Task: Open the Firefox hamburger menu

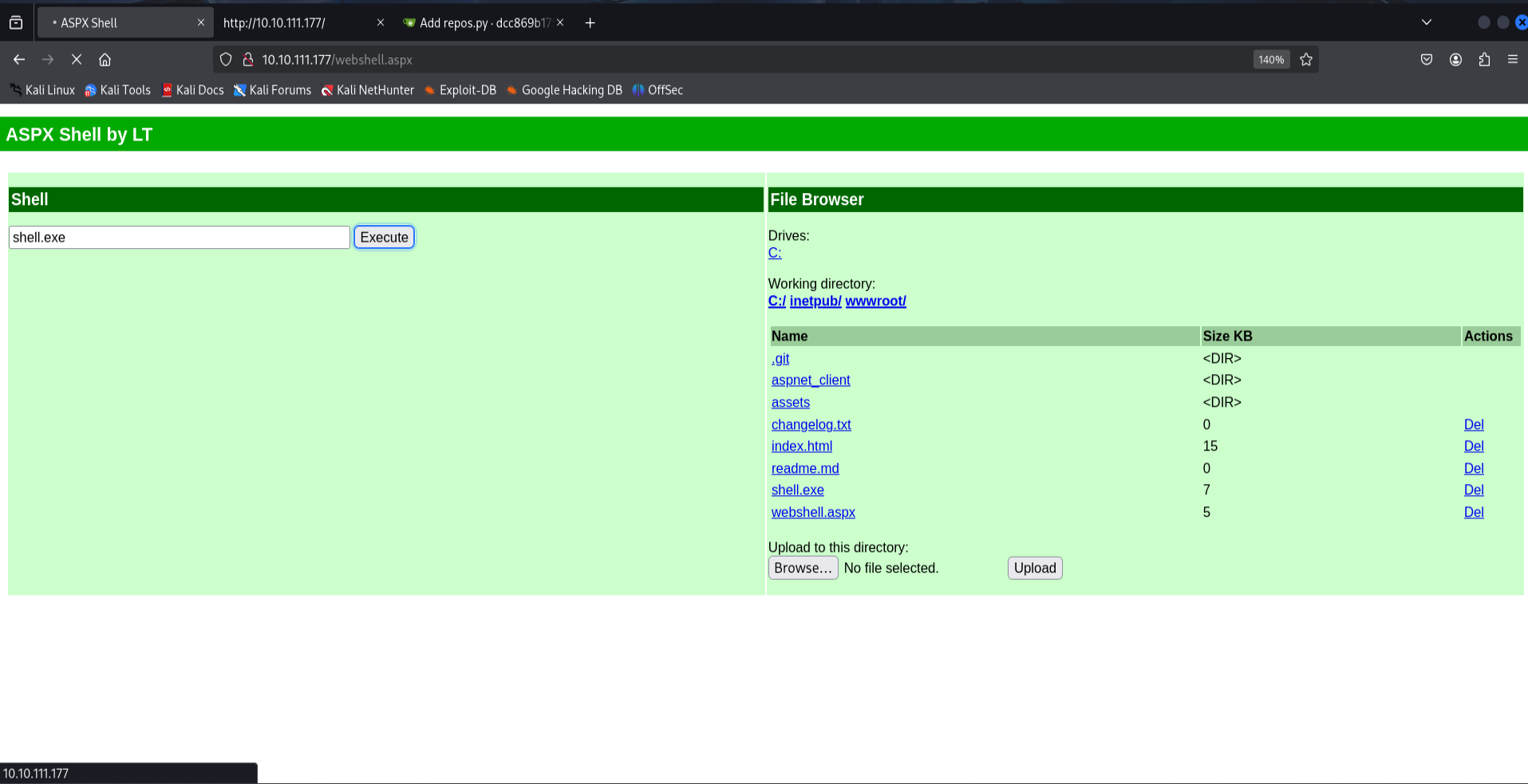Action: (1512, 60)
